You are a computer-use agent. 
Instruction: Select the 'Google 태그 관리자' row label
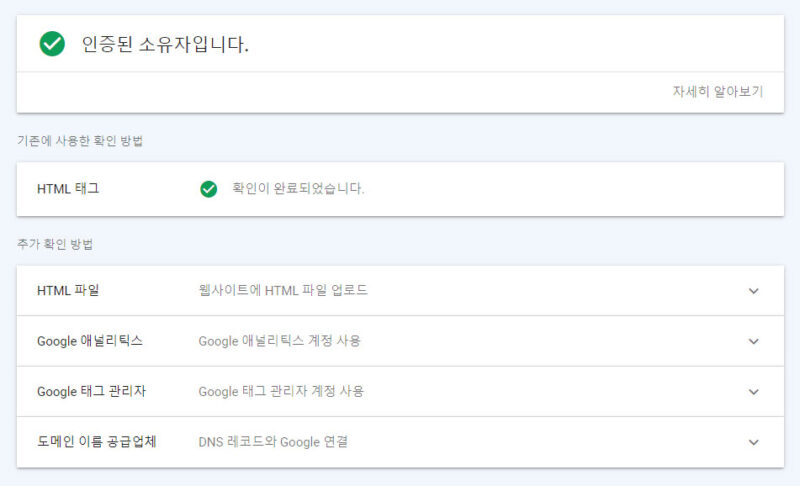[91, 391]
